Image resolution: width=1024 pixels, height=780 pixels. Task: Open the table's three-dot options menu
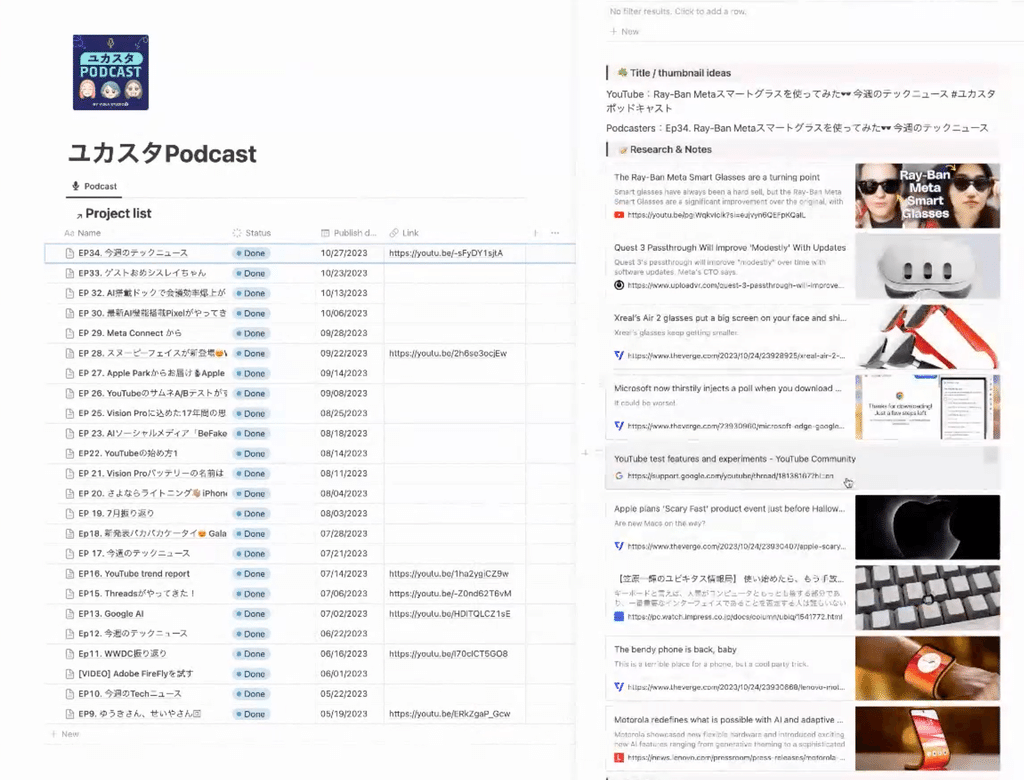click(x=555, y=233)
